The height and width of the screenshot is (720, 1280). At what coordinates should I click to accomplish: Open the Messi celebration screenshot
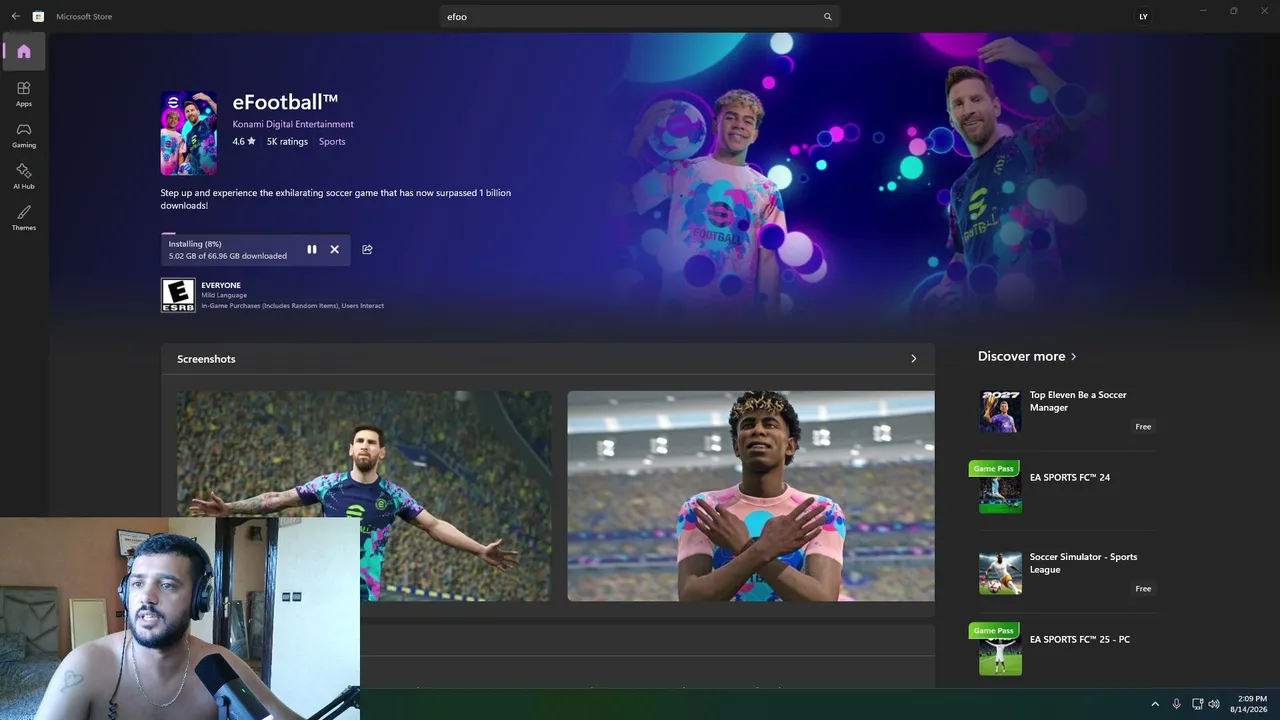[x=364, y=496]
